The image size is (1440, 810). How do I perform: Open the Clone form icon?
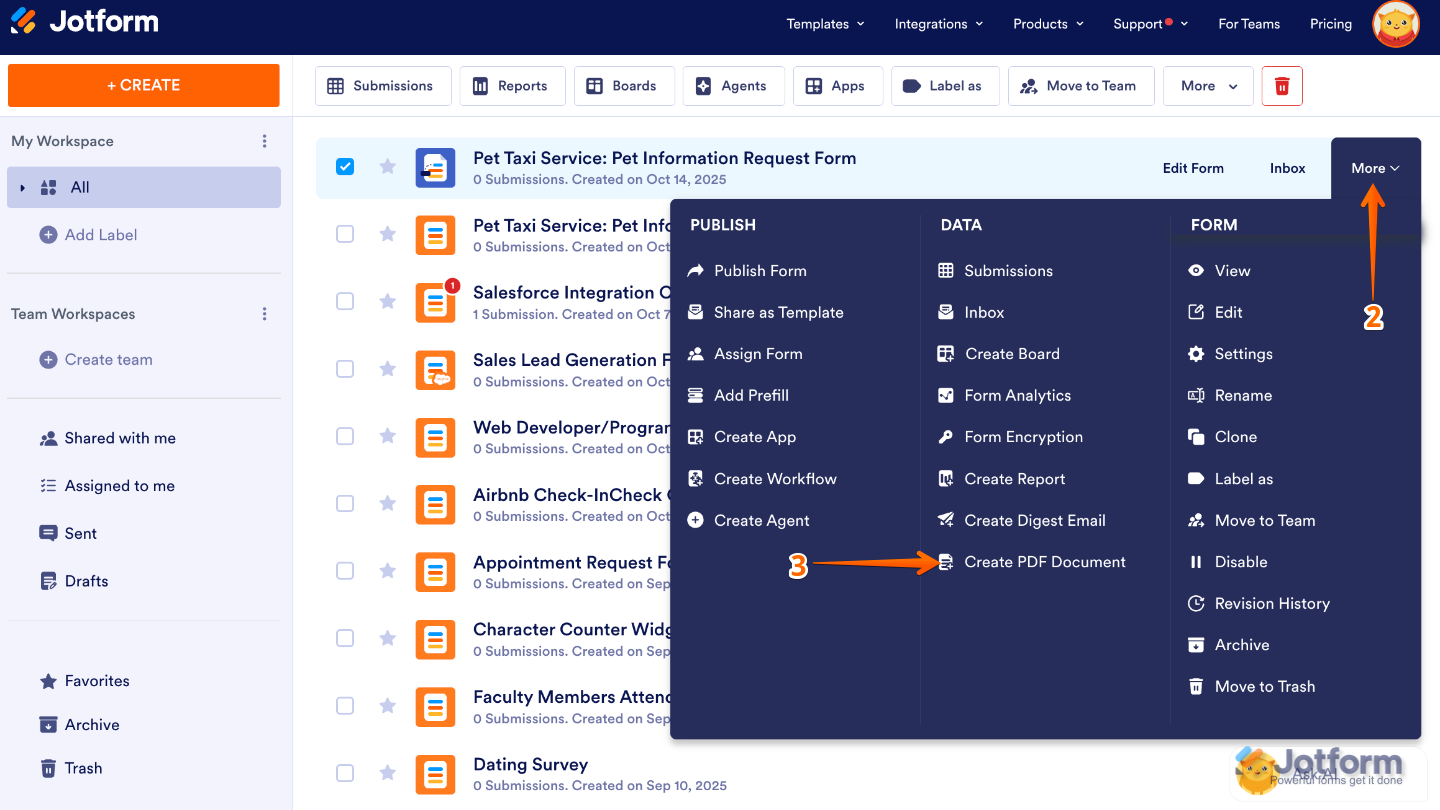(1196, 437)
